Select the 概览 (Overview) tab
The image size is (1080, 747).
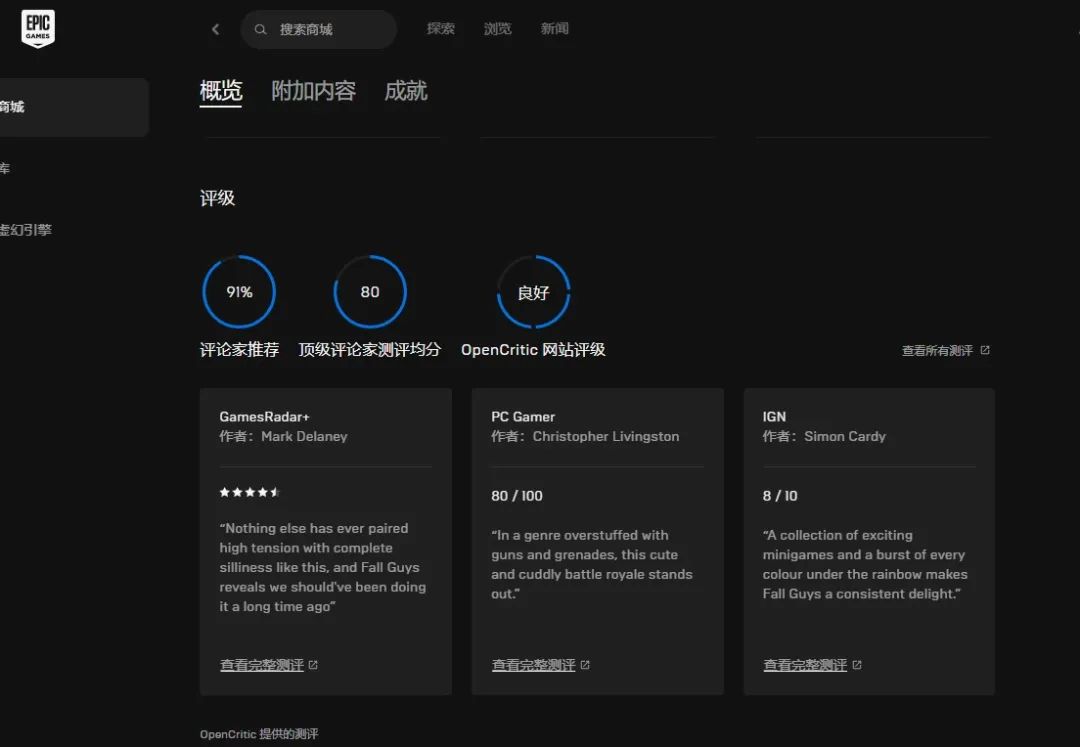pyautogui.click(x=219, y=90)
